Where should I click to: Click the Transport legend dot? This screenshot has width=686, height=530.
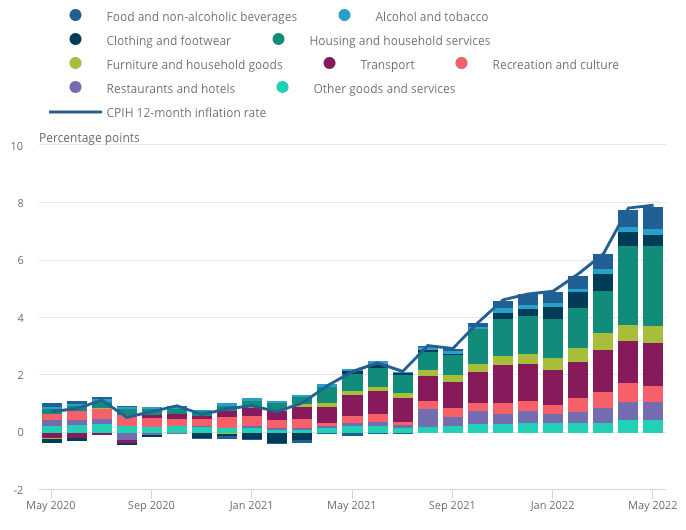330,64
